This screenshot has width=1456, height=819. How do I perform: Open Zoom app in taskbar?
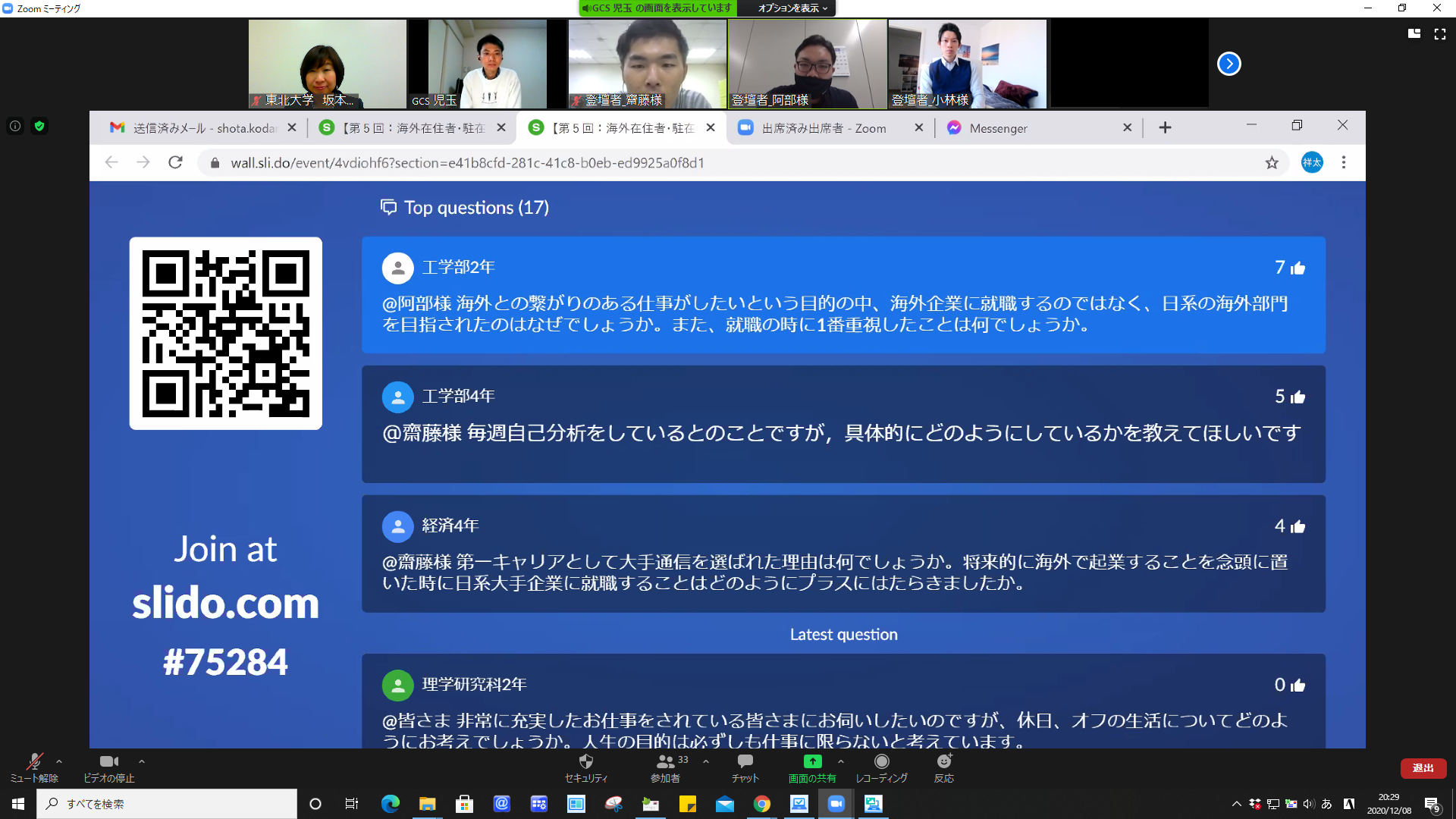tap(836, 804)
